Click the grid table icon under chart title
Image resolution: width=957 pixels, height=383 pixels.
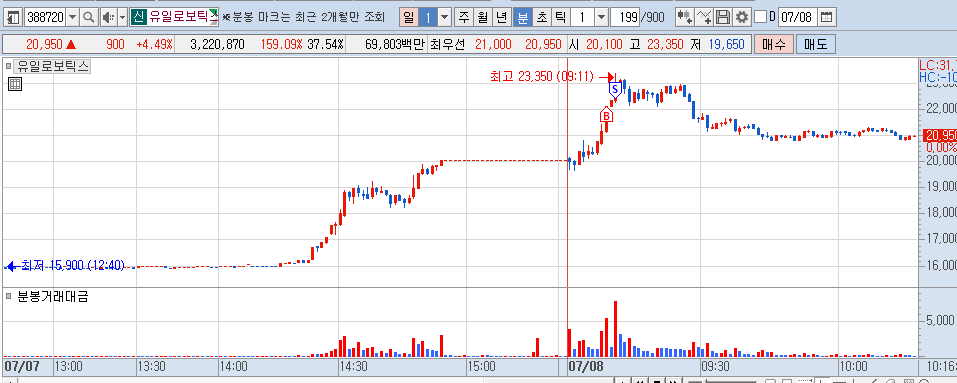(15, 84)
